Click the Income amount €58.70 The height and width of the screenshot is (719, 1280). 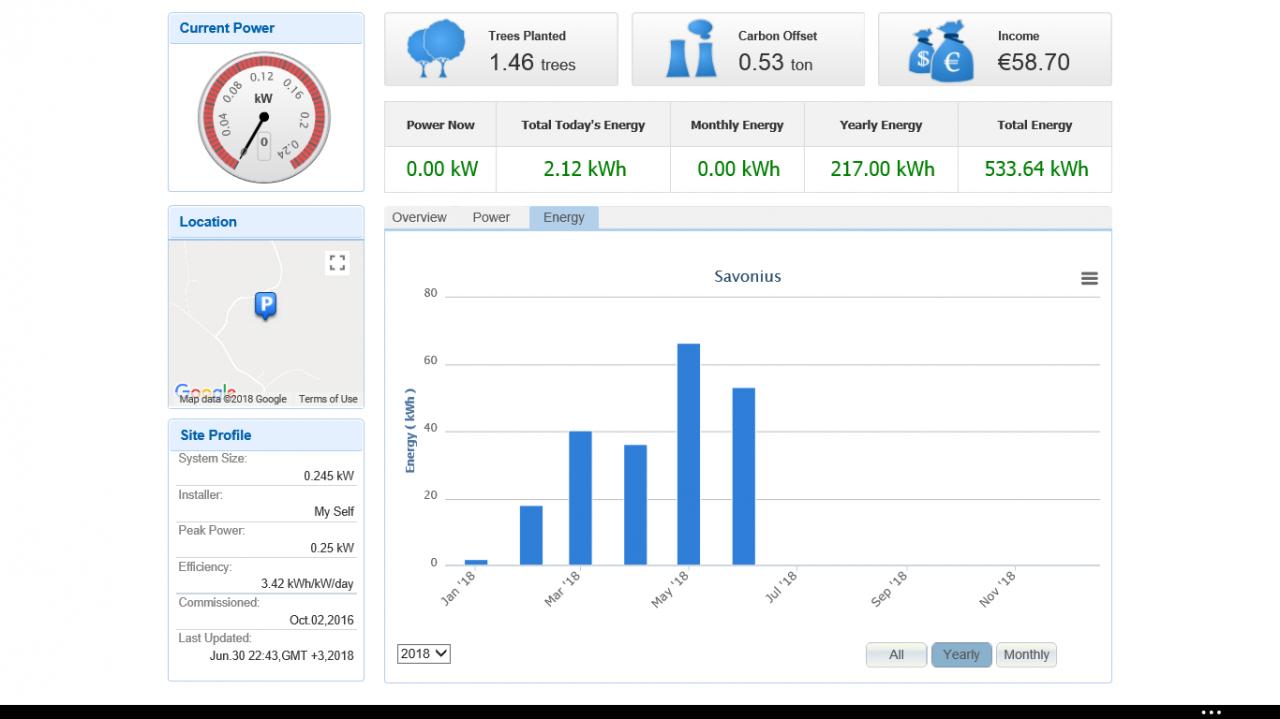click(x=1033, y=62)
